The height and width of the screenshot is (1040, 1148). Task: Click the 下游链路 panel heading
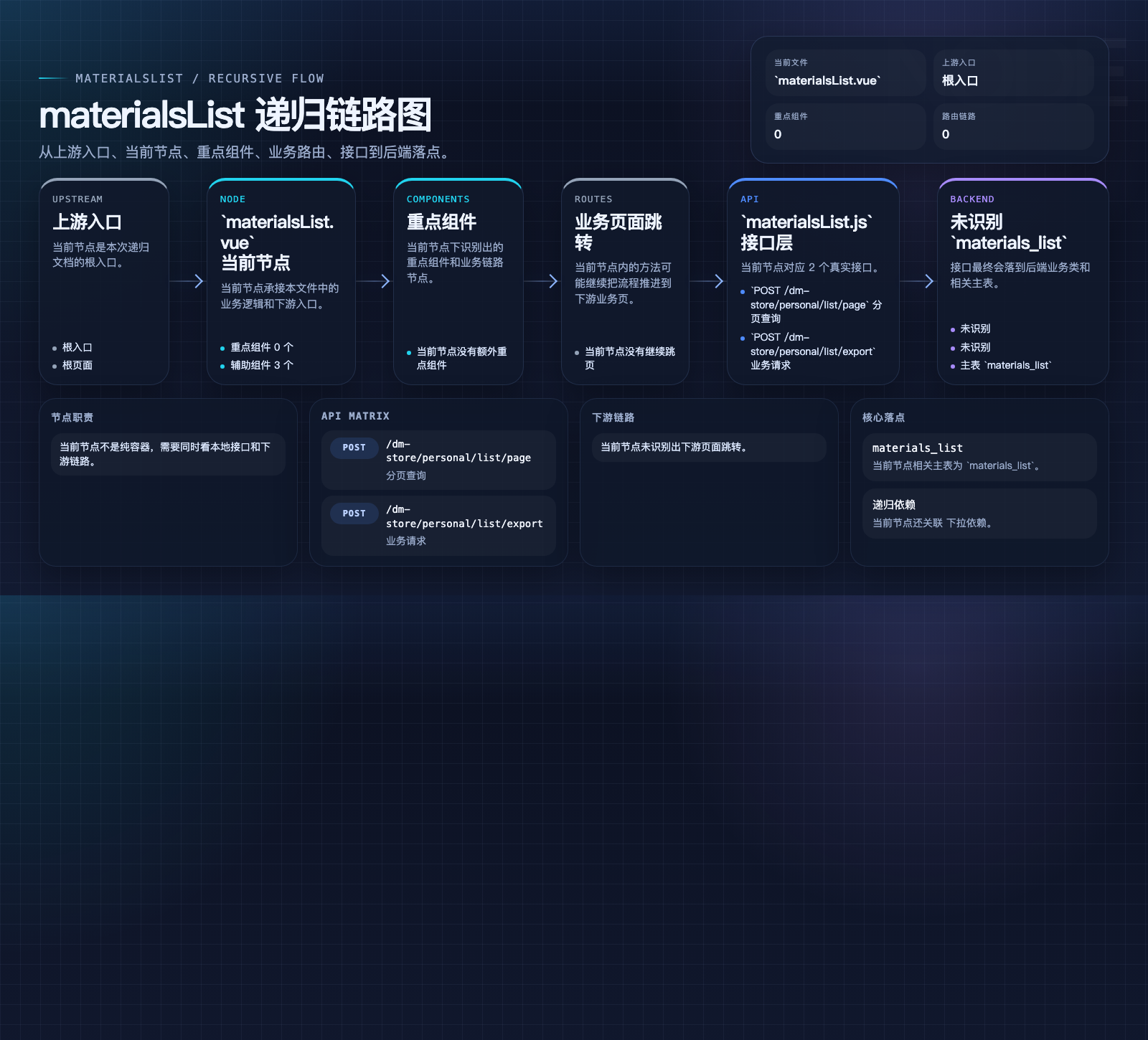613,417
